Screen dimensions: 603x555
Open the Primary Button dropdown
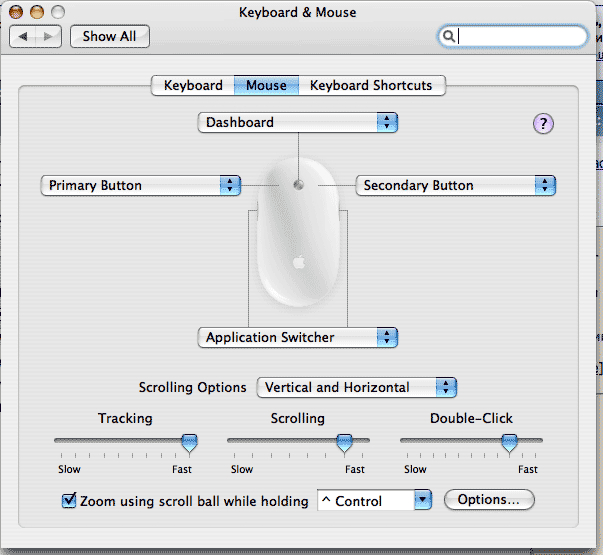(x=141, y=186)
